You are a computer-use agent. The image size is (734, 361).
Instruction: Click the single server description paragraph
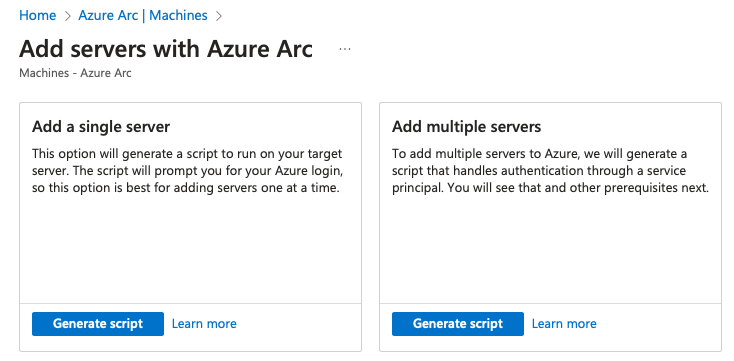tap(188, 171)
